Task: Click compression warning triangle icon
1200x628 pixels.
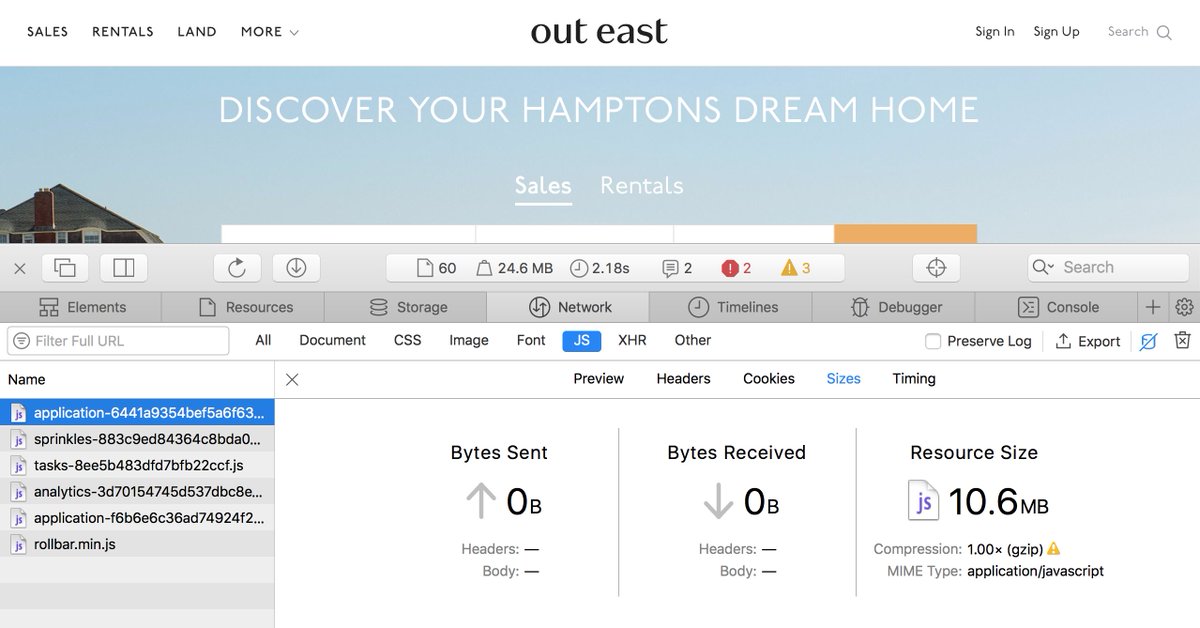Action: pos(1053,549)
